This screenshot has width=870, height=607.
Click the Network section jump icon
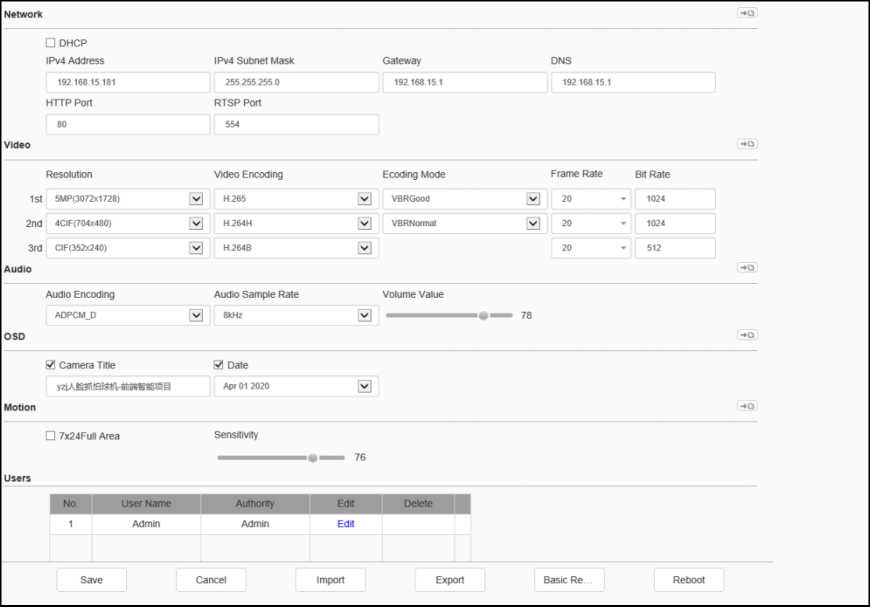click(x=747, y=13)
